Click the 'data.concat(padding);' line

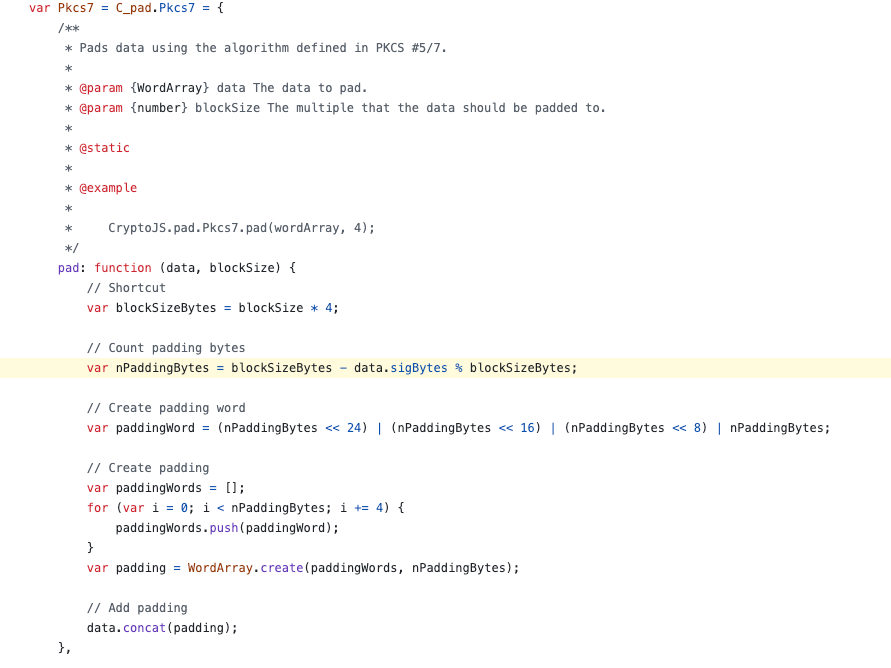162,628
